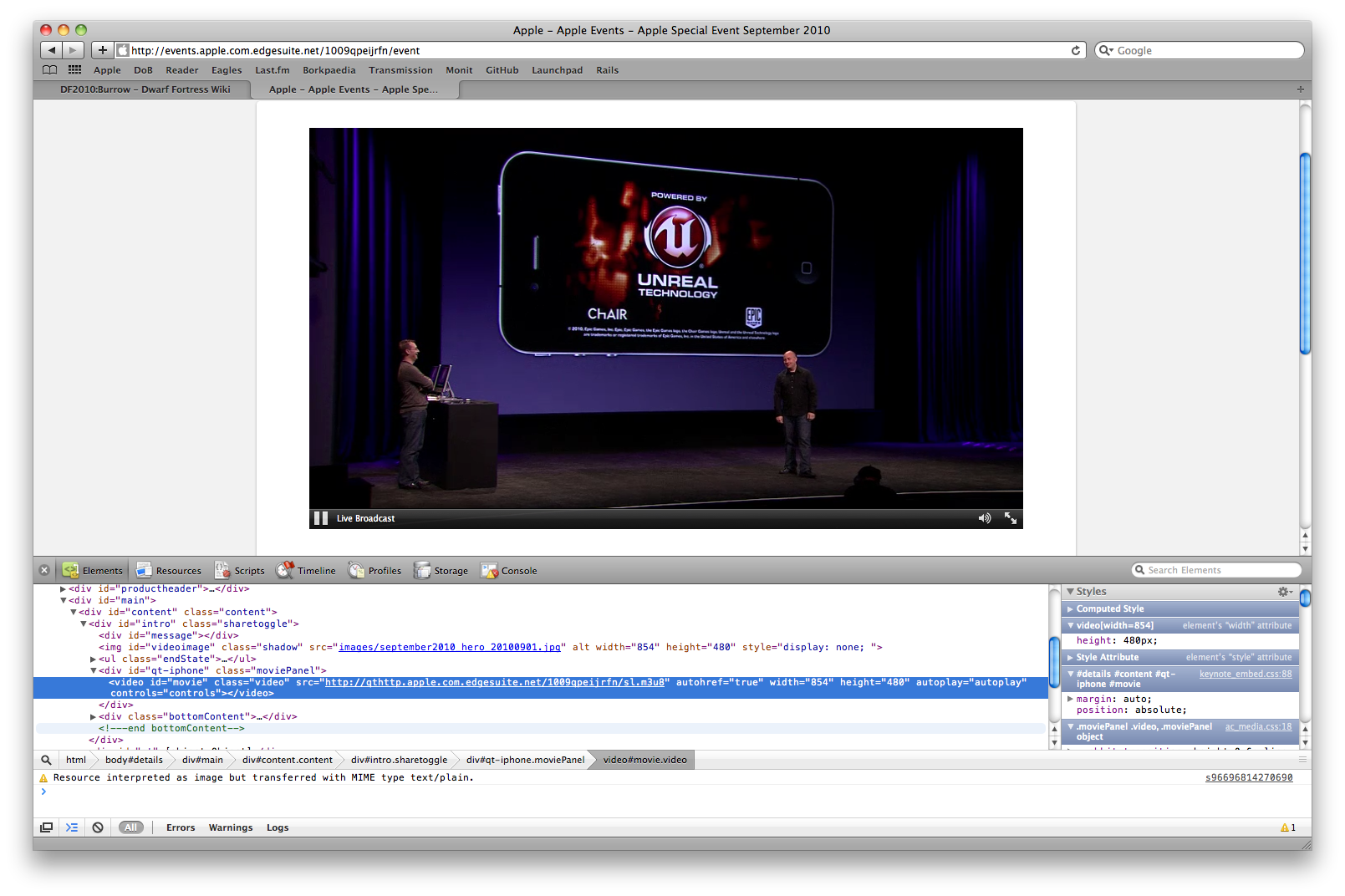
Task: Expand the bottomContent div node
Action: pyautogui.click(x=93, y=717)
